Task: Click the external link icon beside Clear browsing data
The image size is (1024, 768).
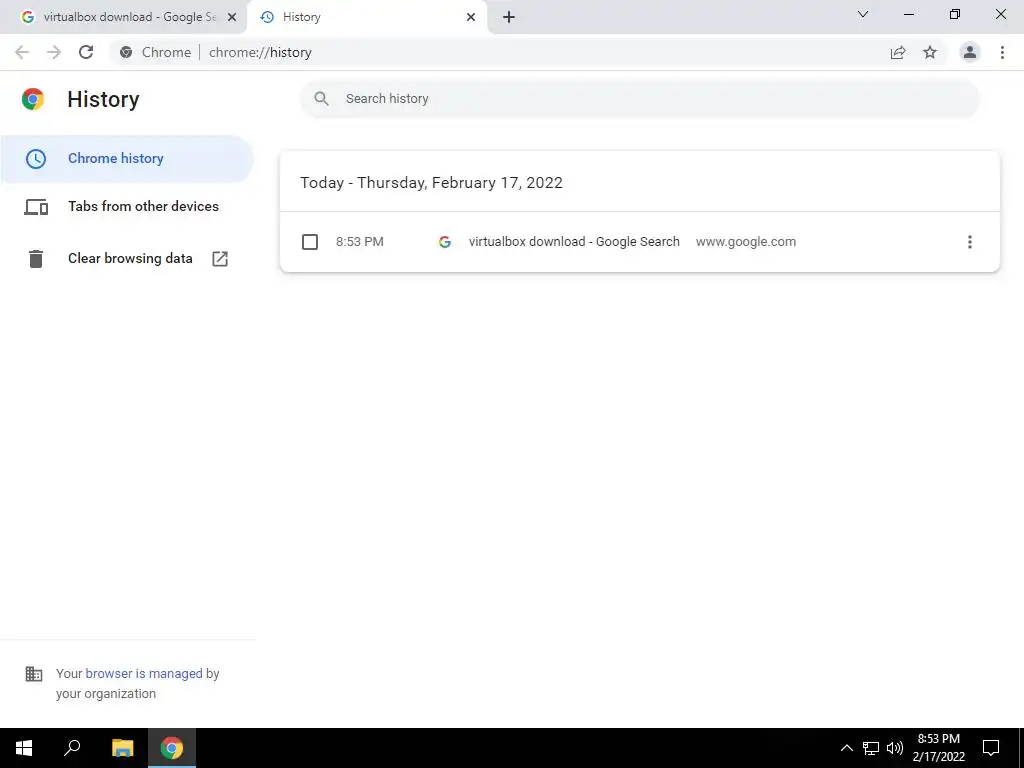Action: click(x=220, y=259)
